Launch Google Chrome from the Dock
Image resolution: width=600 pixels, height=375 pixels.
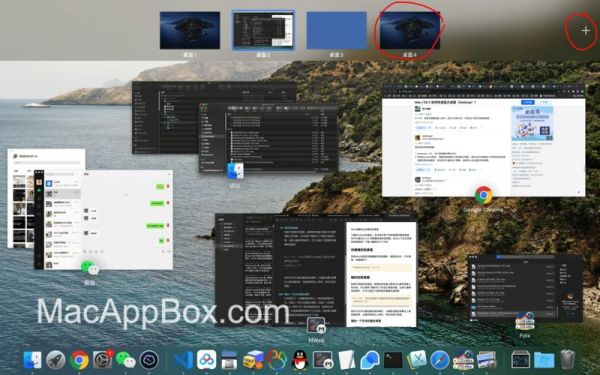(x=79, y=360)
